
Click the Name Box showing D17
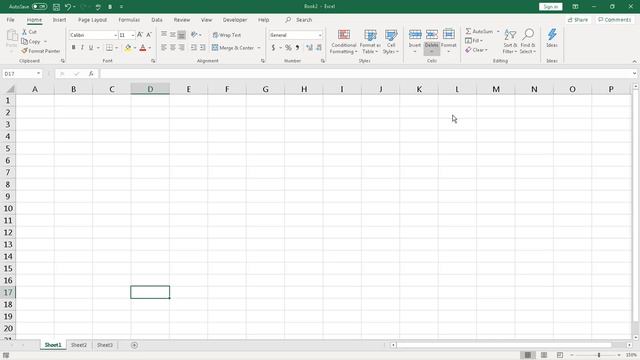tap(22, 74)
